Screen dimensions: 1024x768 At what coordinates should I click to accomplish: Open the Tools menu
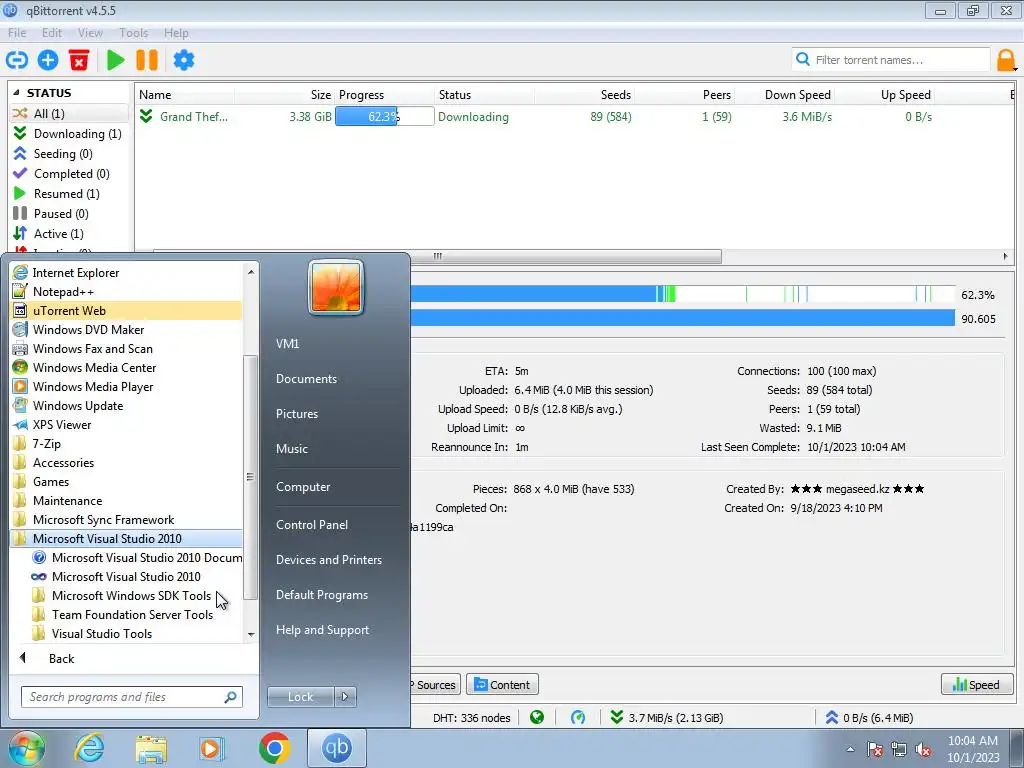click(x=133, y=33)
